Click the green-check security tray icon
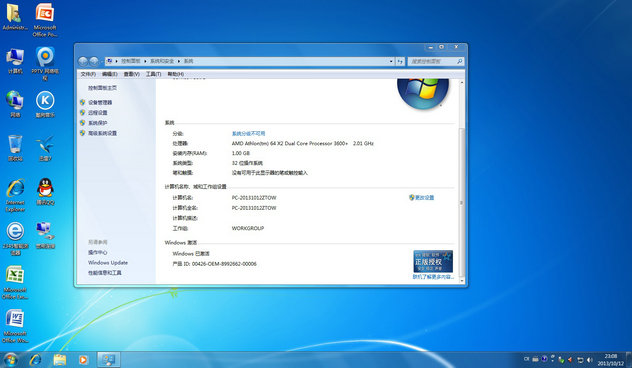 (x=561, y=360)
